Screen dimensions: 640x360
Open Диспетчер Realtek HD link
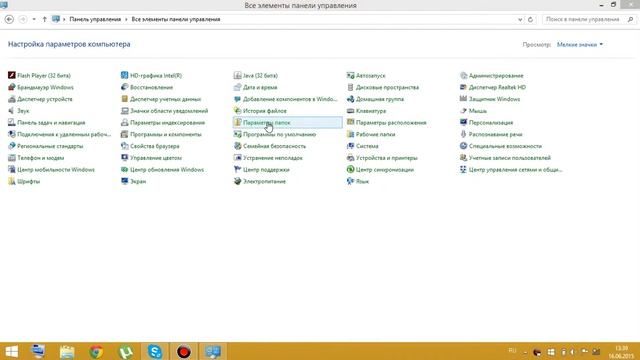pyautogui.click(x=497, y=87)
